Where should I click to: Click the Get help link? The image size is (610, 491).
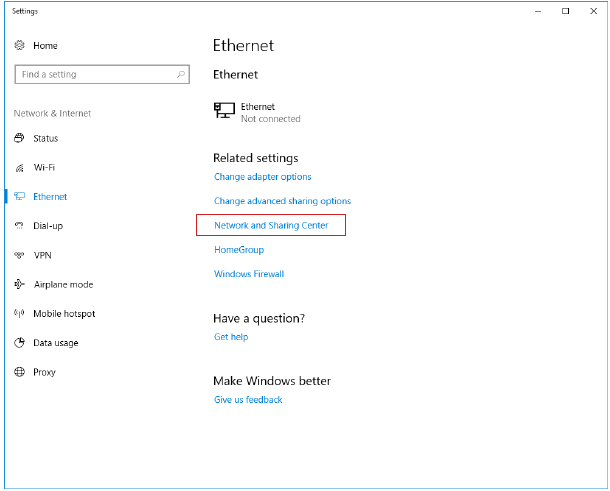pos(231,337)
